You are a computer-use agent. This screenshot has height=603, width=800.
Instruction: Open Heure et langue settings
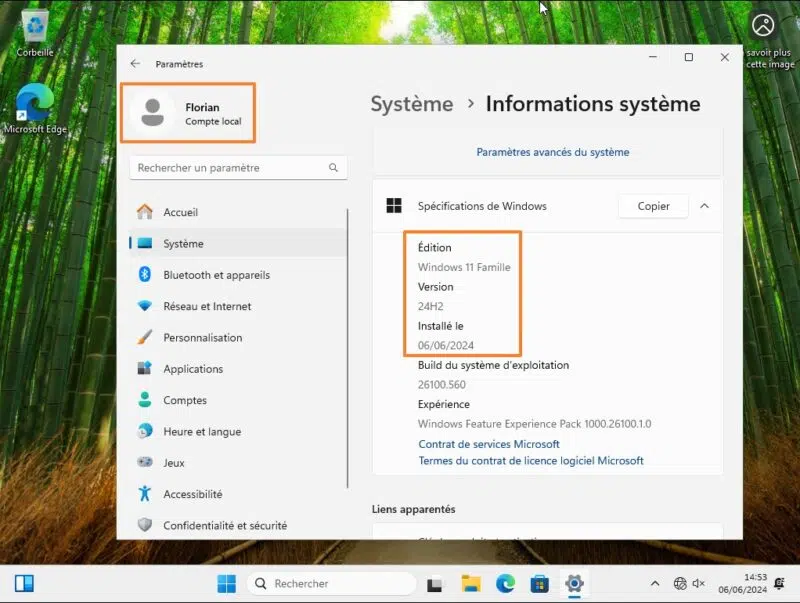tap(203, 431)
